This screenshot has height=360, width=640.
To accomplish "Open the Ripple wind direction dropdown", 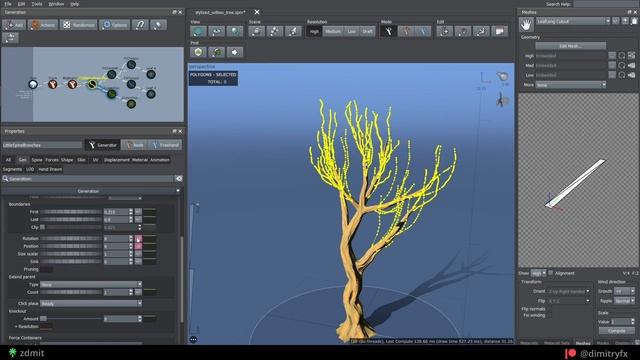I will pyautogui.click(x=624, y=301).
